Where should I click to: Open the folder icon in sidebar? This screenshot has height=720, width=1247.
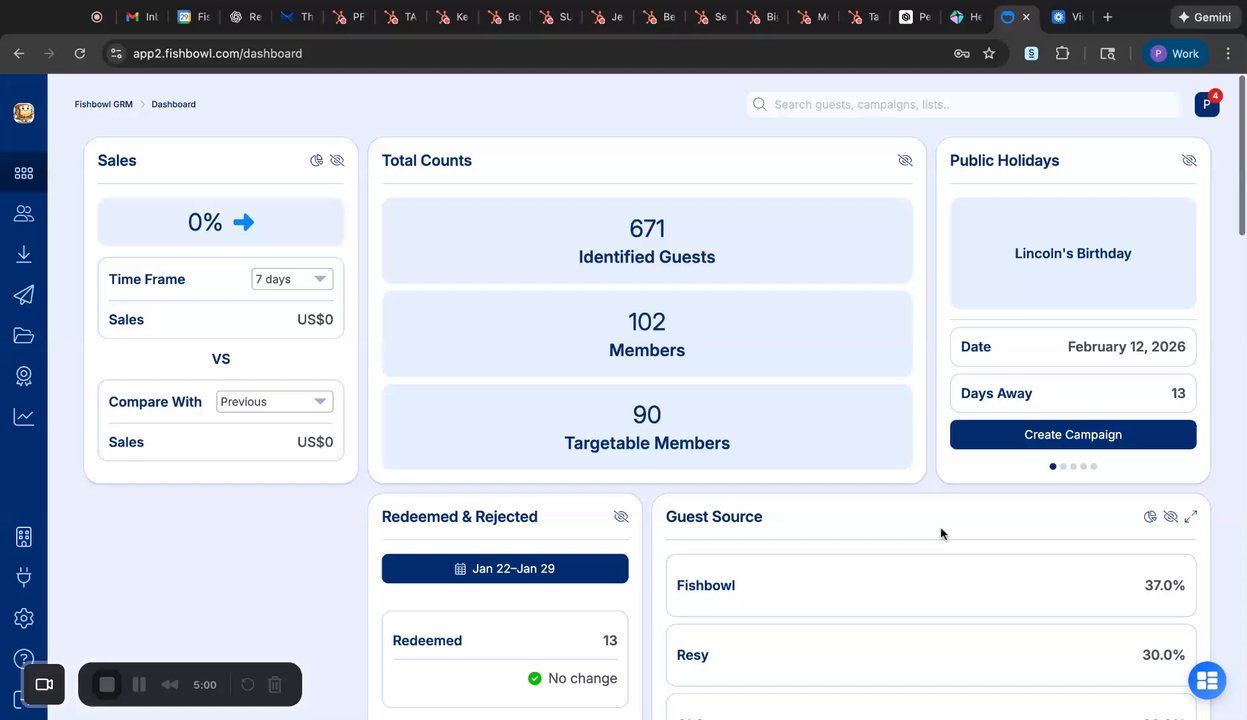coord(24,335)
